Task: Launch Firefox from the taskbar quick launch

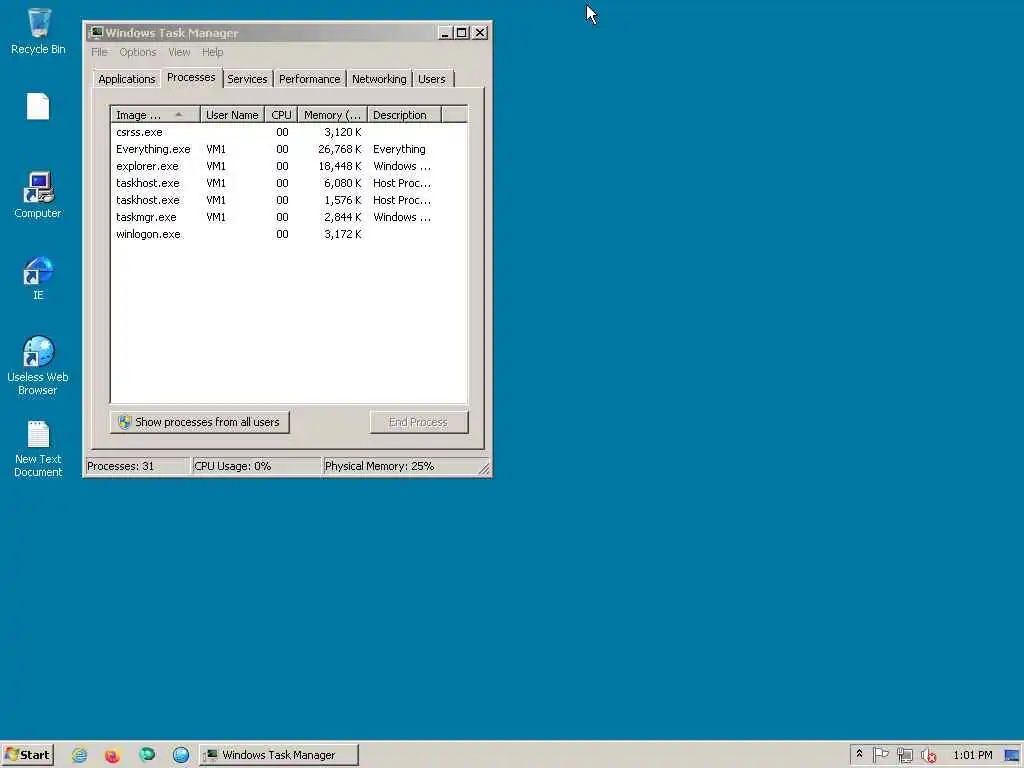Action: click(112, 755)
